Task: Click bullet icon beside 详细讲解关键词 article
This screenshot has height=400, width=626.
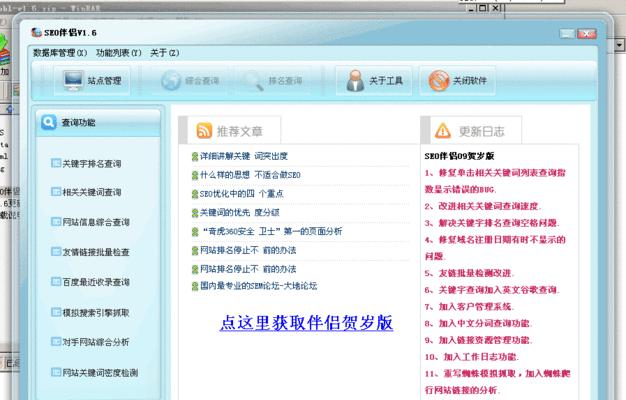Action: (195, 156)
